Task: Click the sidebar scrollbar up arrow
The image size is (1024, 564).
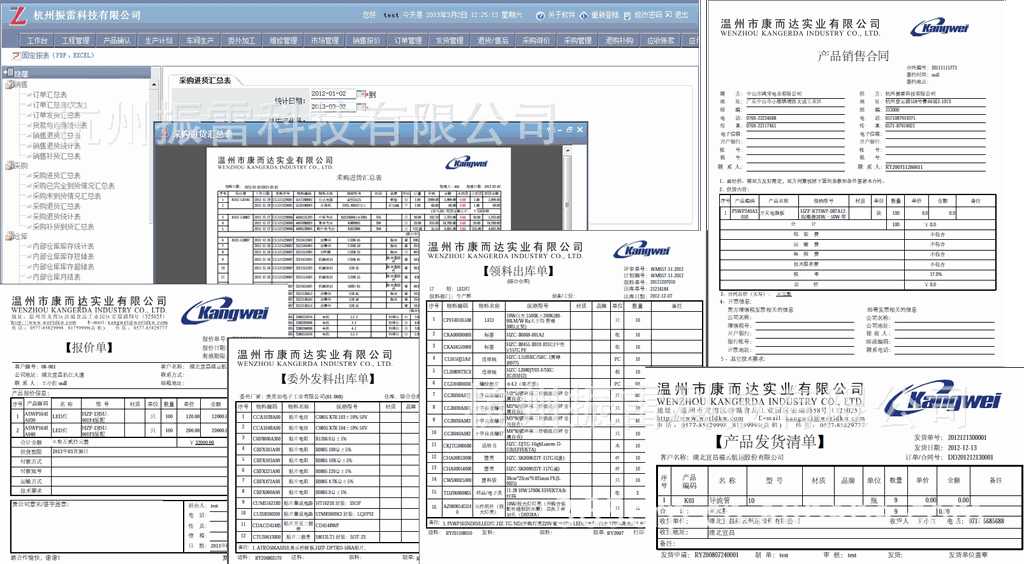Action: click(x=155, y=84)
